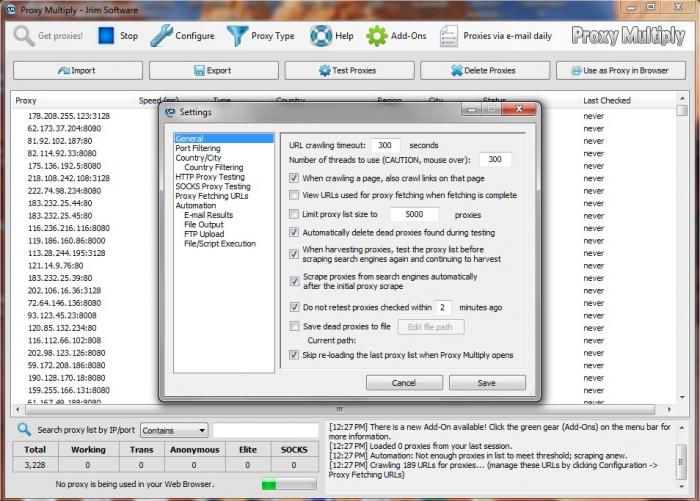700x501 pixels.
Task: Open HTTP Proxy Testing settings
Action: coord(210,177)
